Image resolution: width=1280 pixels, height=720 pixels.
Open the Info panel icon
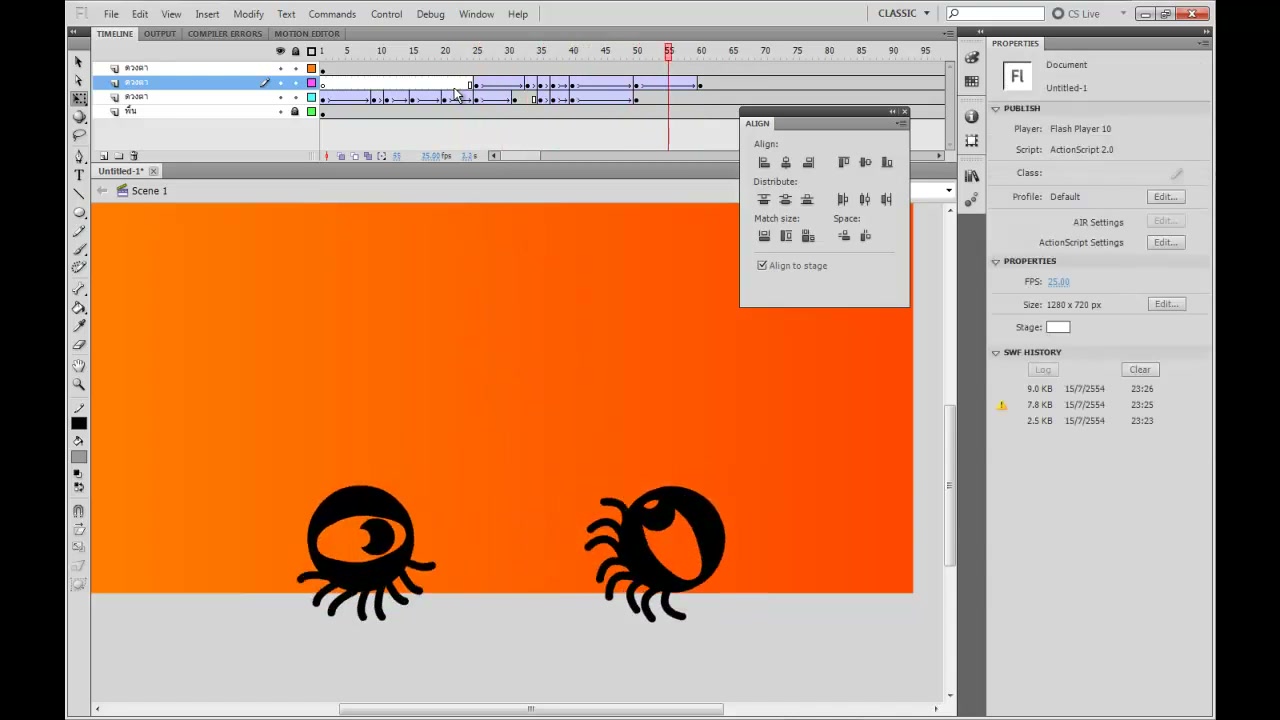(972, 116)
